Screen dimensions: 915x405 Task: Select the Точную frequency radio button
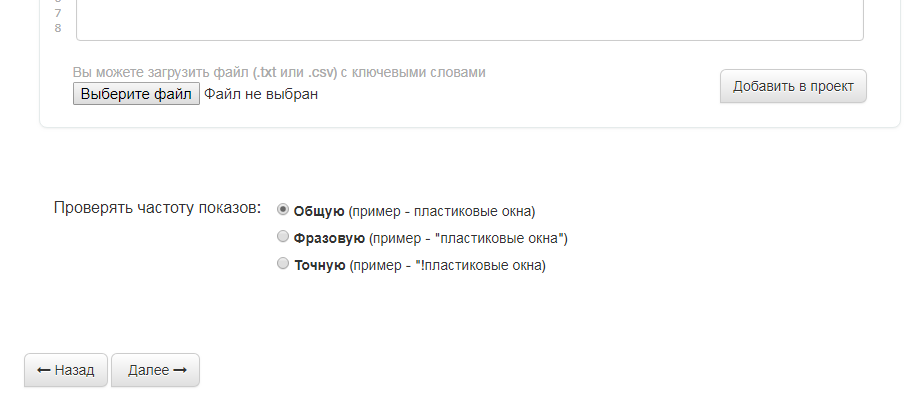coord(283,264)
